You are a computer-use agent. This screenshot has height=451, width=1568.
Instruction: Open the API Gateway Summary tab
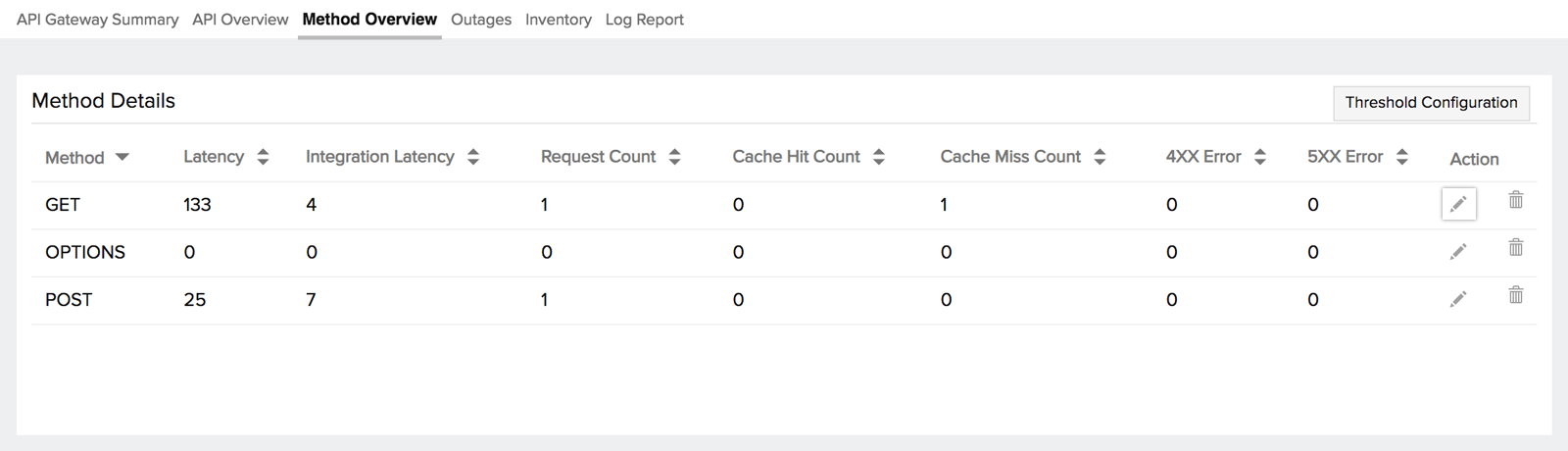[97, 20]
